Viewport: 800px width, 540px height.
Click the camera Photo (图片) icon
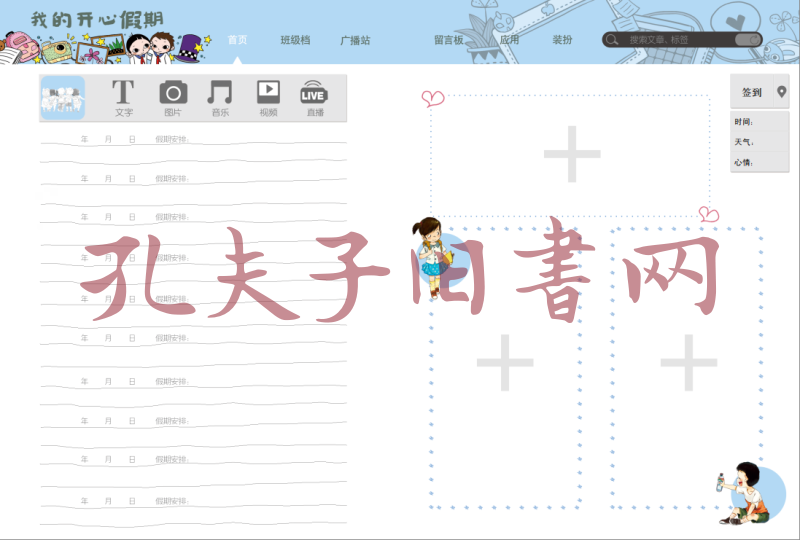pyautogui.click(x=173, y=97)
